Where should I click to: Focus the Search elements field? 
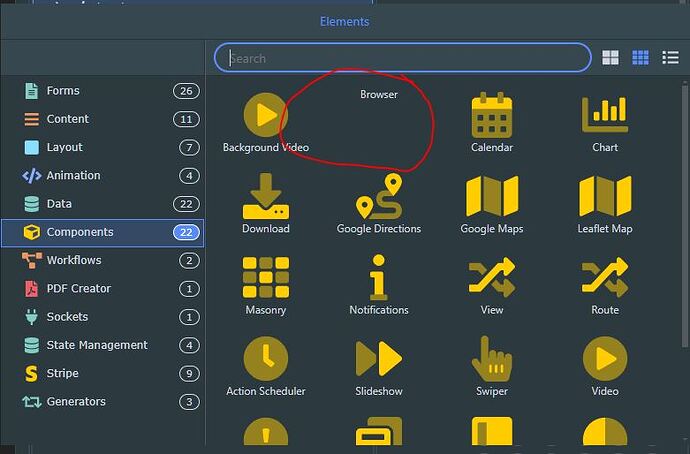coord(403,58)
